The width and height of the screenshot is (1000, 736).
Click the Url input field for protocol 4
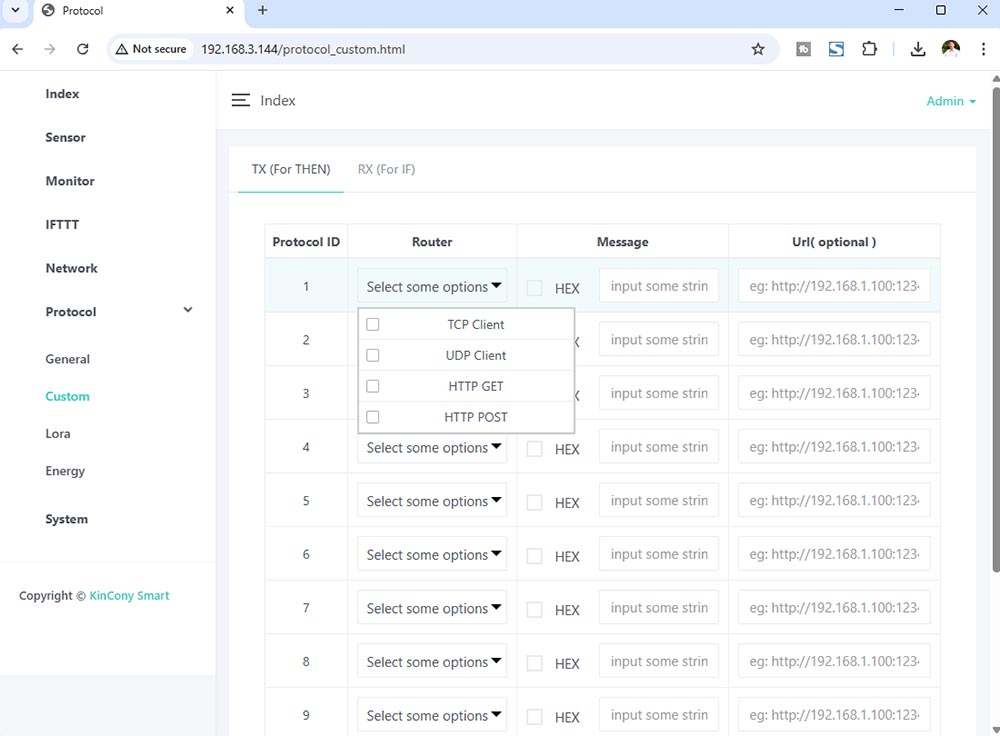tap(834, 447)
